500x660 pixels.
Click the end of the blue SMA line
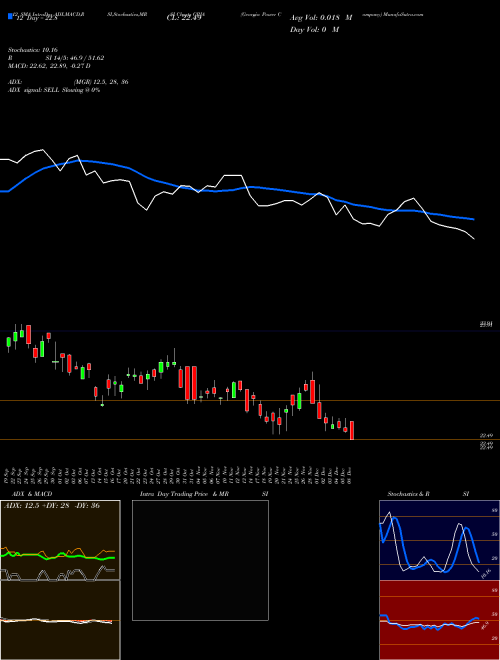tap(473, 219)
